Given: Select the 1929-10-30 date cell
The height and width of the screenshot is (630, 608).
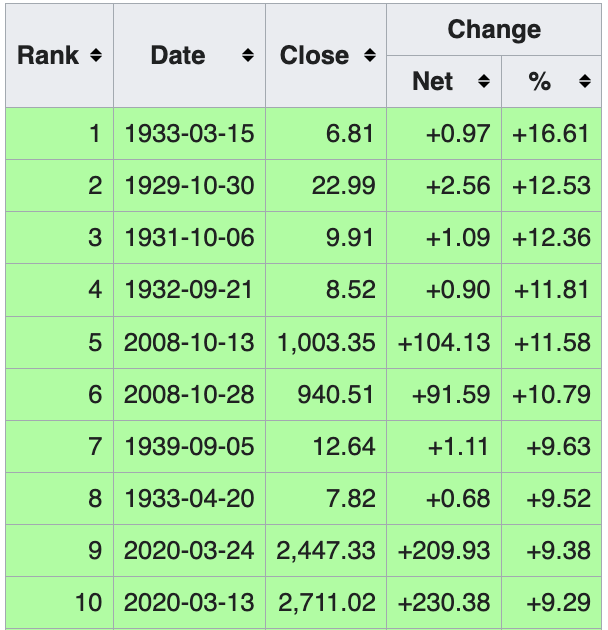Looking at the screenshot, I should coord(189,186).
